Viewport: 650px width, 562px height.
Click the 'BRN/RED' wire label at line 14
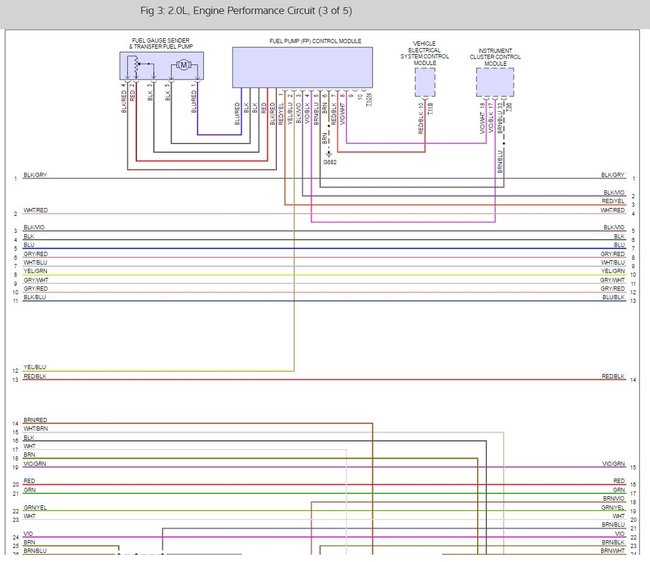pyautogui.click(x=35, y=420)
